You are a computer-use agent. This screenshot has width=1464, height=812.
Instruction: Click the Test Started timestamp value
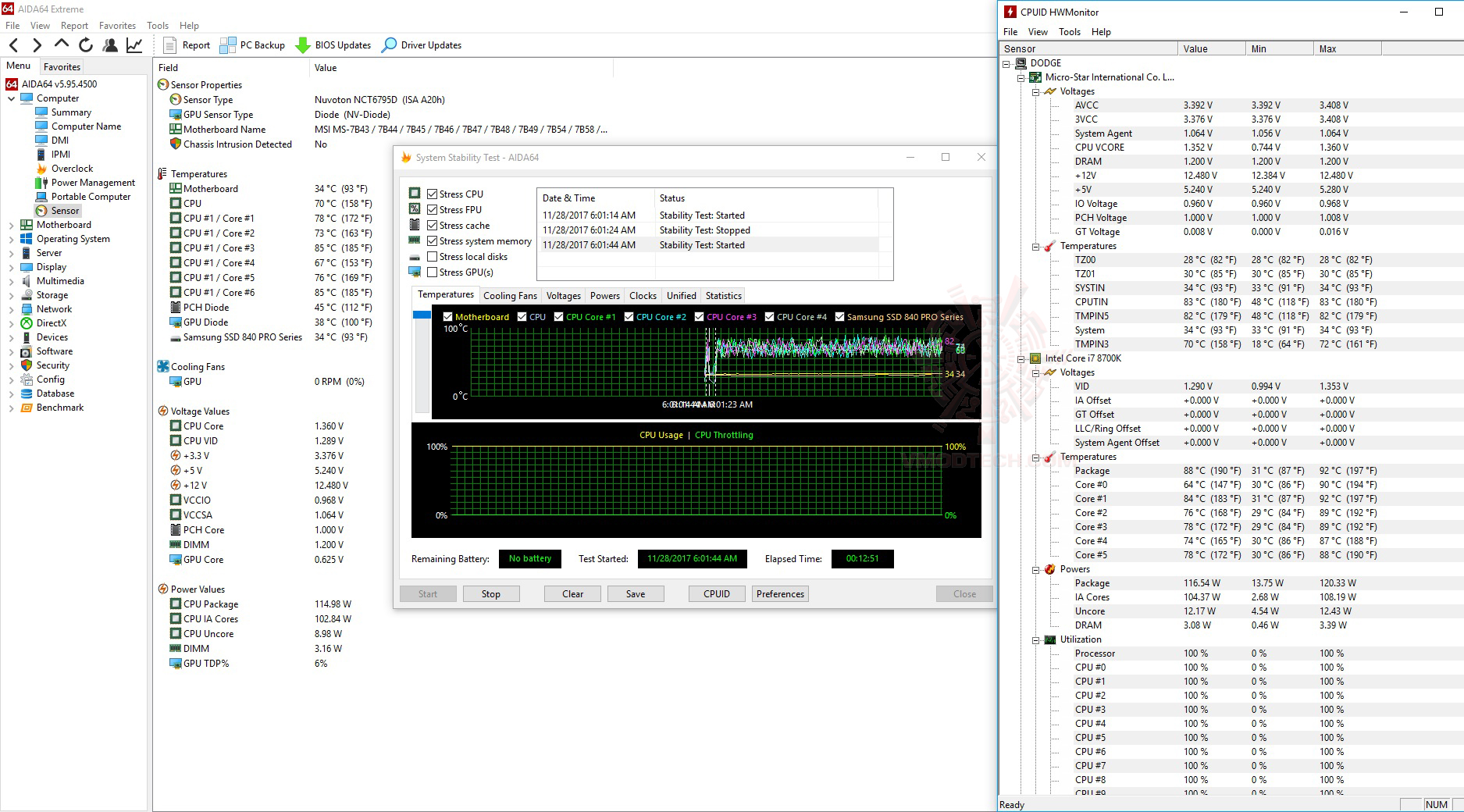[692, 559]
